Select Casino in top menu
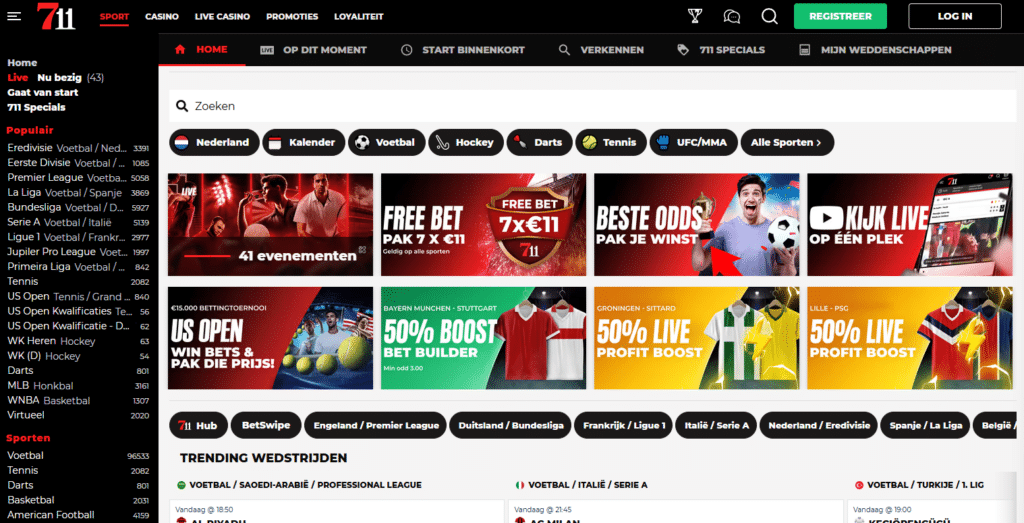Image resolution: width=1024 pixels, height=523 pixels. click(162, 16)
